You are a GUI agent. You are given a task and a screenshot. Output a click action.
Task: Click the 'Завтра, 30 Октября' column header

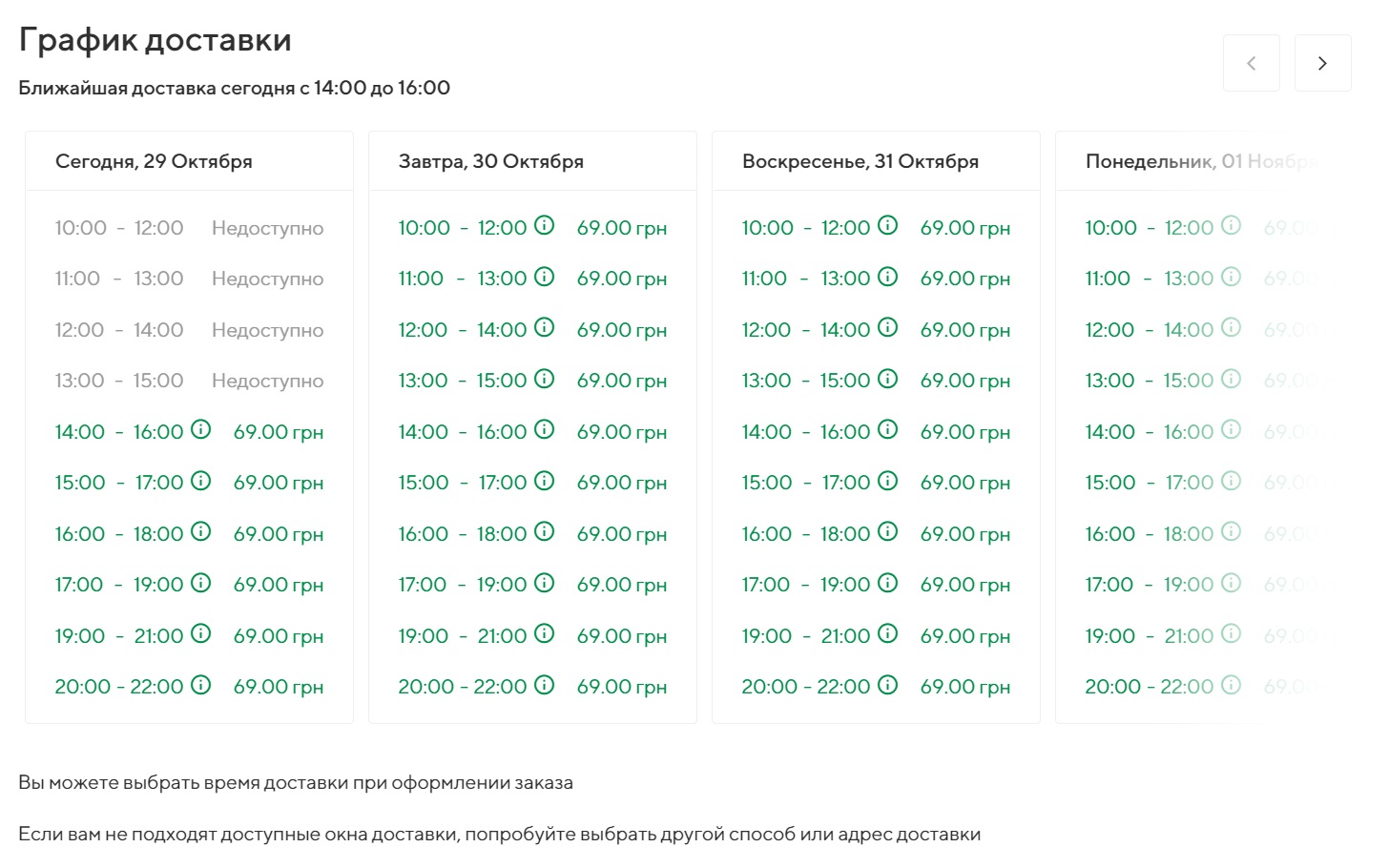tap(490, 161)
